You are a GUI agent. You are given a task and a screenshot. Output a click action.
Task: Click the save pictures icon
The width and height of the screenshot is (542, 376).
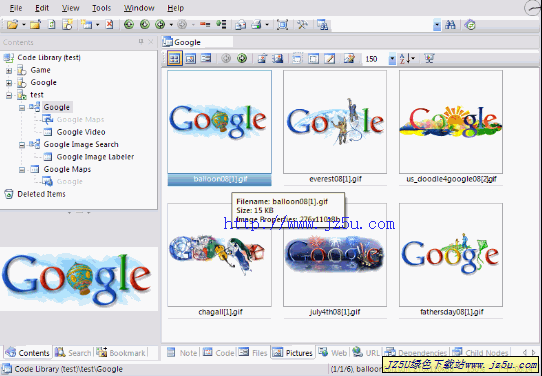click(x=278, y=58)
